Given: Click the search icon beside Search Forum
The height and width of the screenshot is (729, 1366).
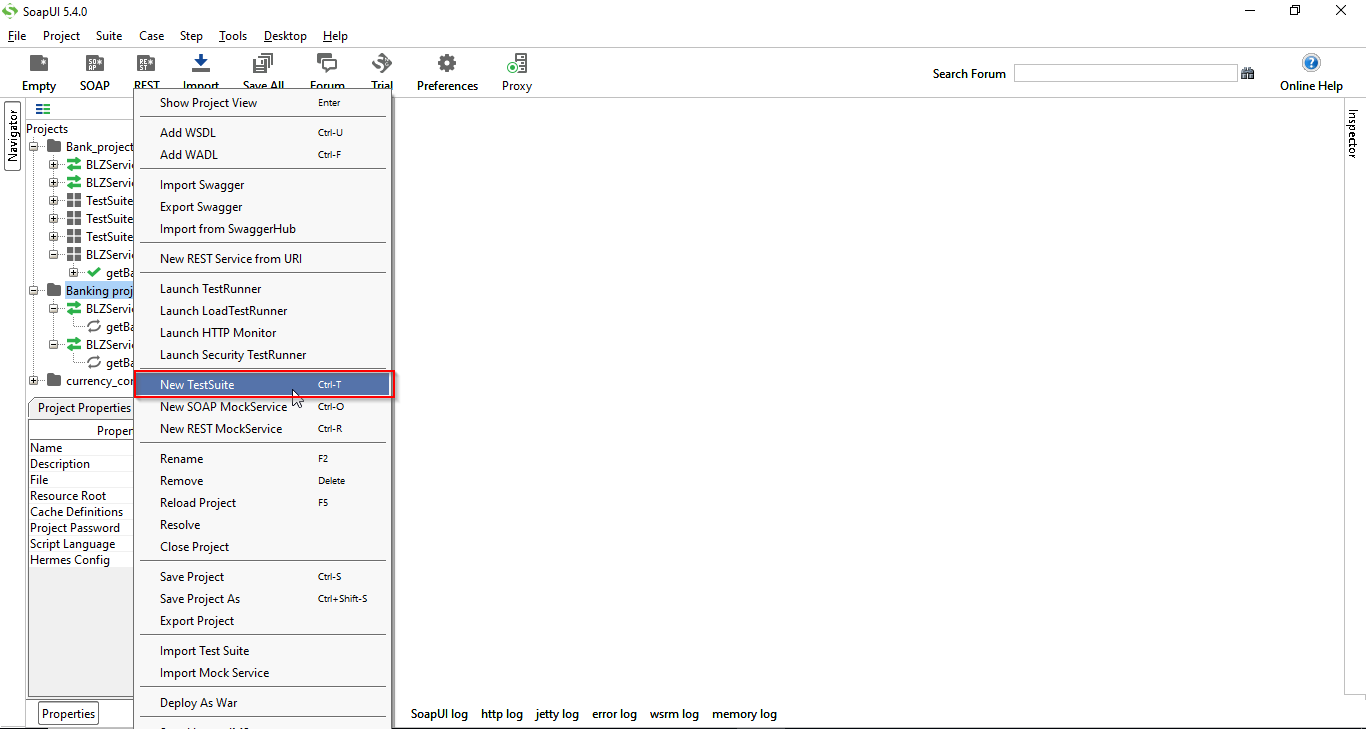Looking at the screenshot, I should click(1248, 72).
